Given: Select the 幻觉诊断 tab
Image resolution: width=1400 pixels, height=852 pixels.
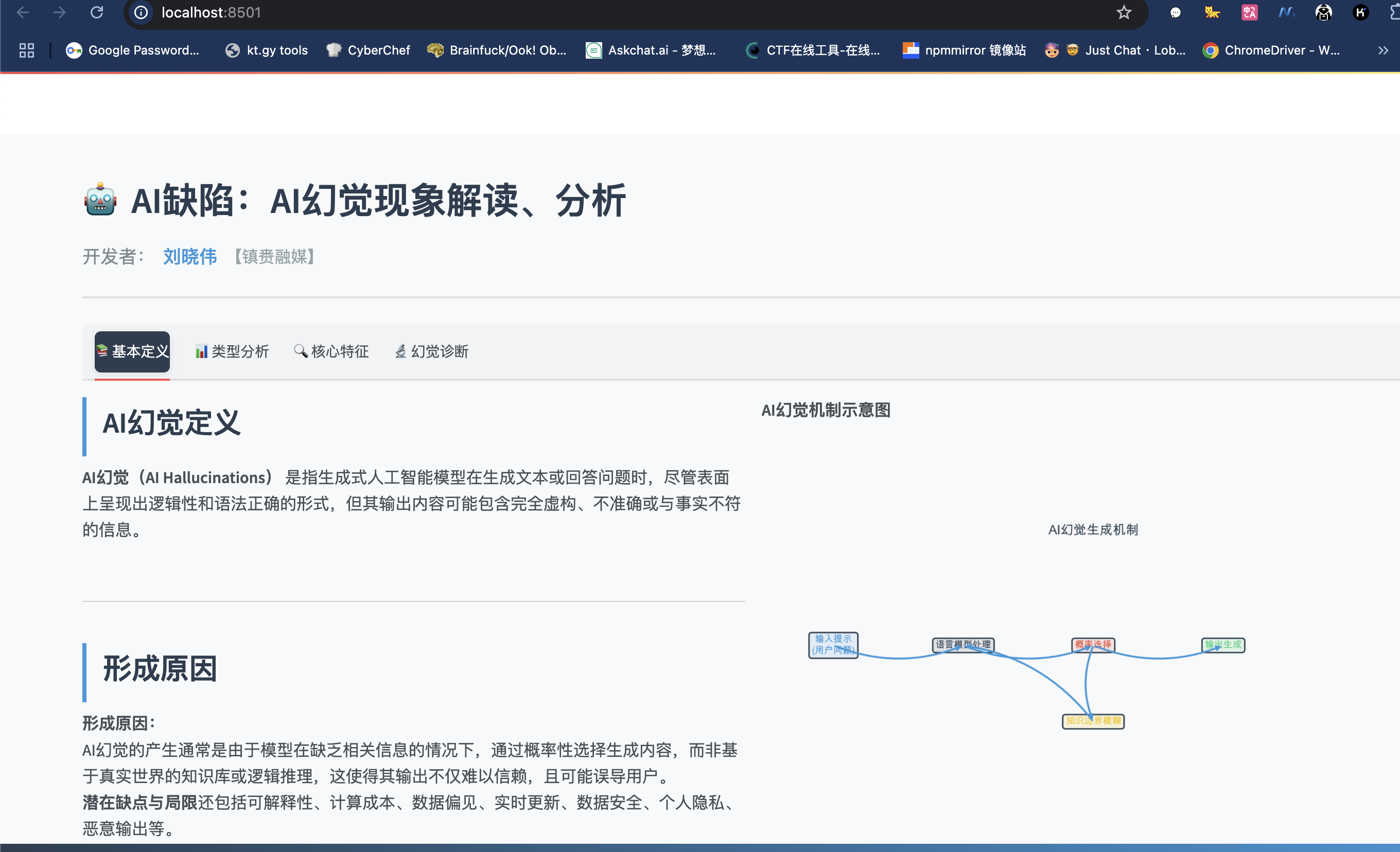Looking at the screenshot, I should pyautogui.click(x=432, y=351).
